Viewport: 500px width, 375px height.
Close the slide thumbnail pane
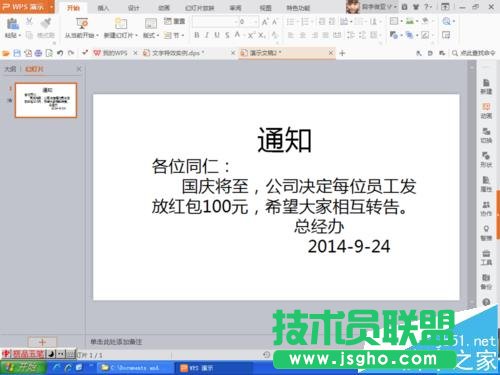[x=79, y=69]
